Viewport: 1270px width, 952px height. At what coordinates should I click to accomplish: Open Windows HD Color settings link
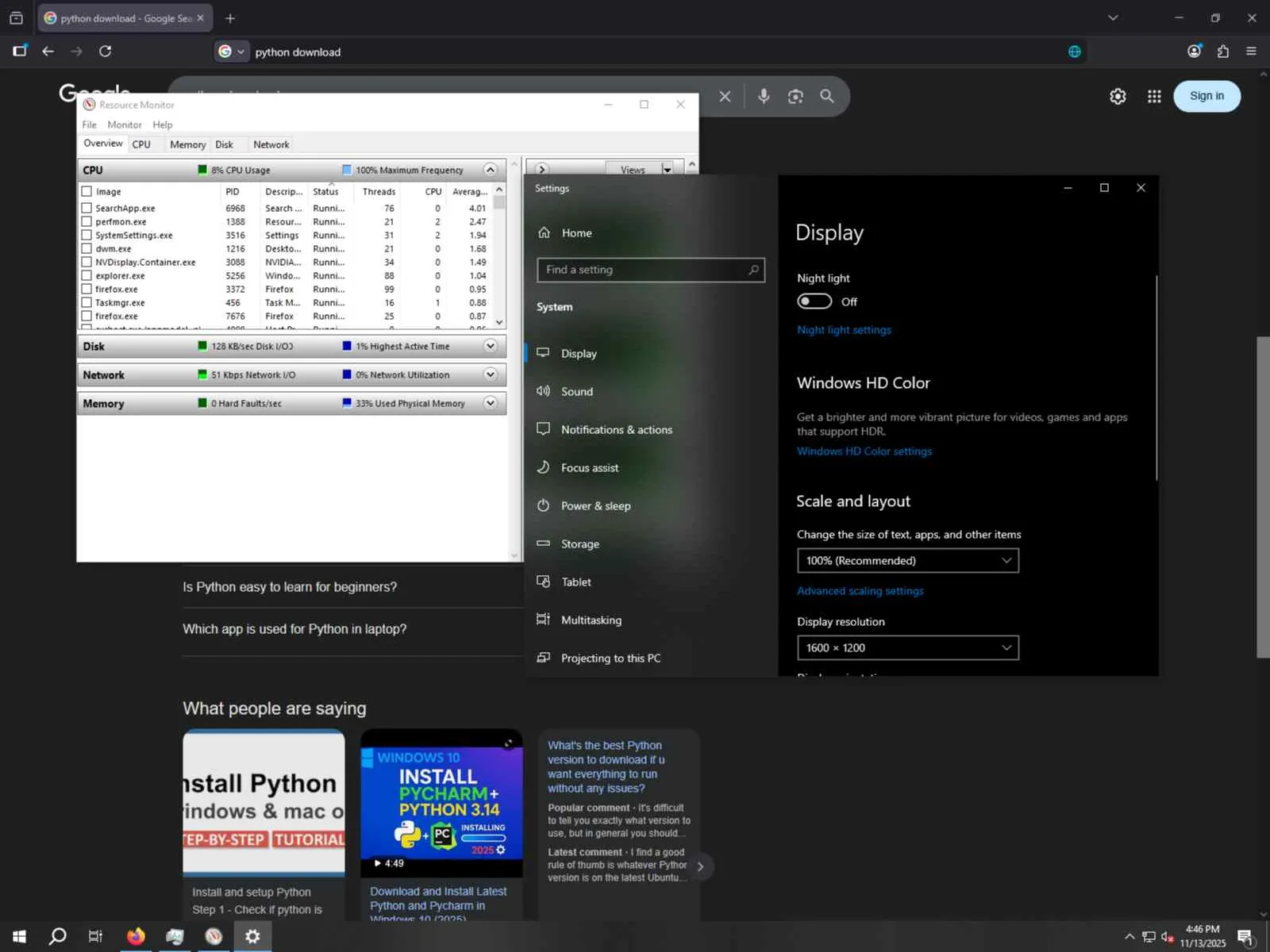[x=864, y=451]
